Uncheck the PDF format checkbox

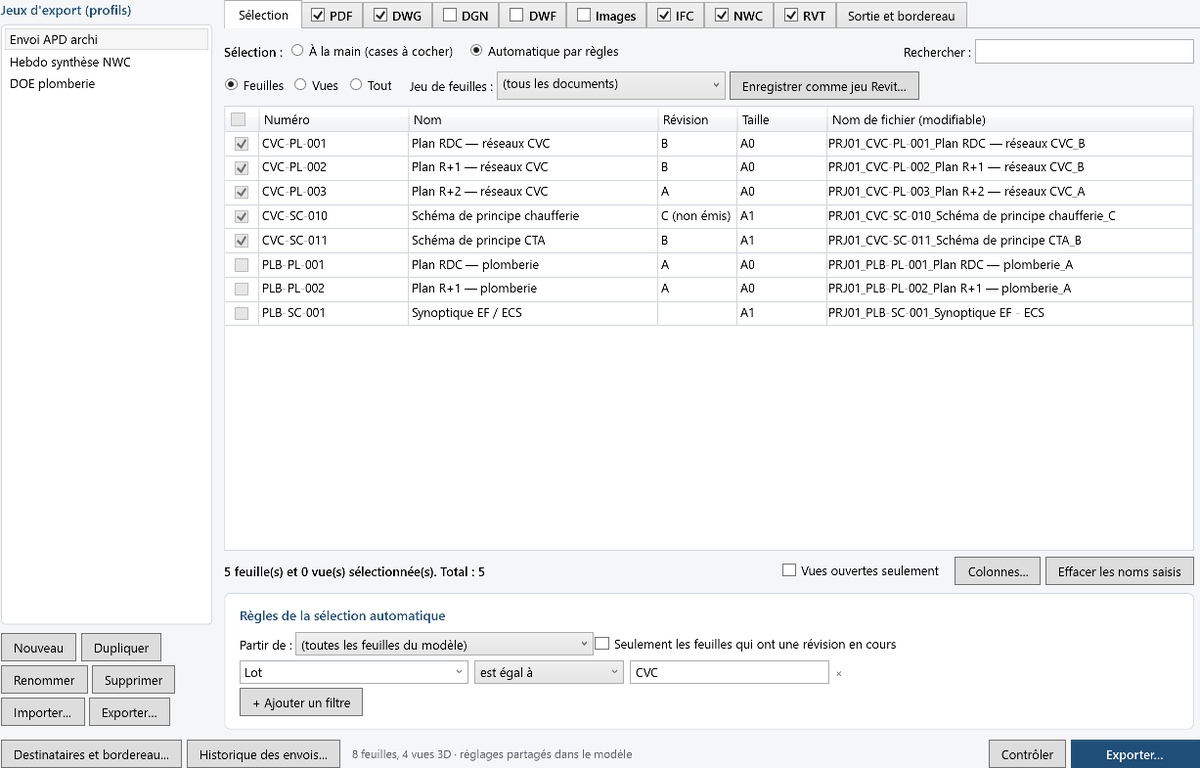click(x=318, y=16)
